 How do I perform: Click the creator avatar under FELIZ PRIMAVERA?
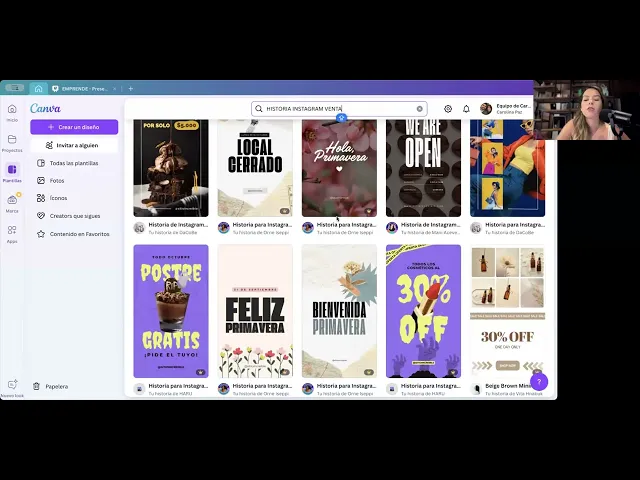point(224,389)
